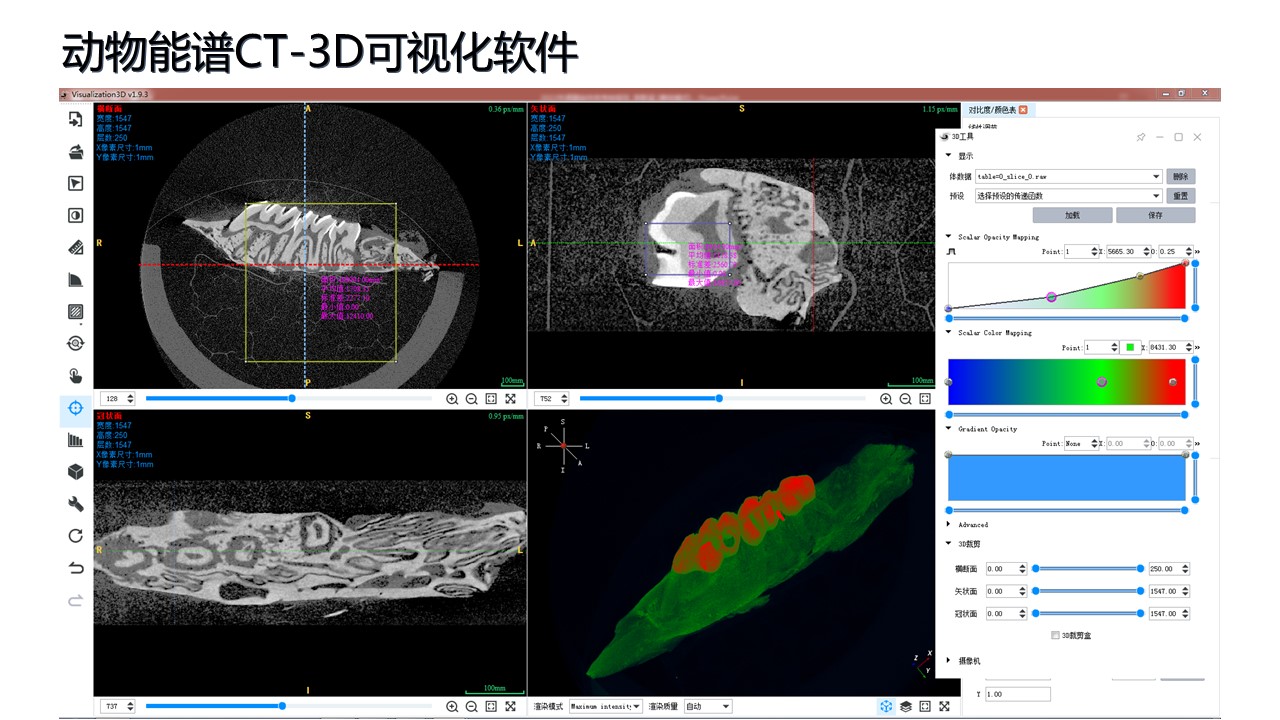Click the 加载 load button
The width and height of the screenshot is (1280, 720).
1072,215
